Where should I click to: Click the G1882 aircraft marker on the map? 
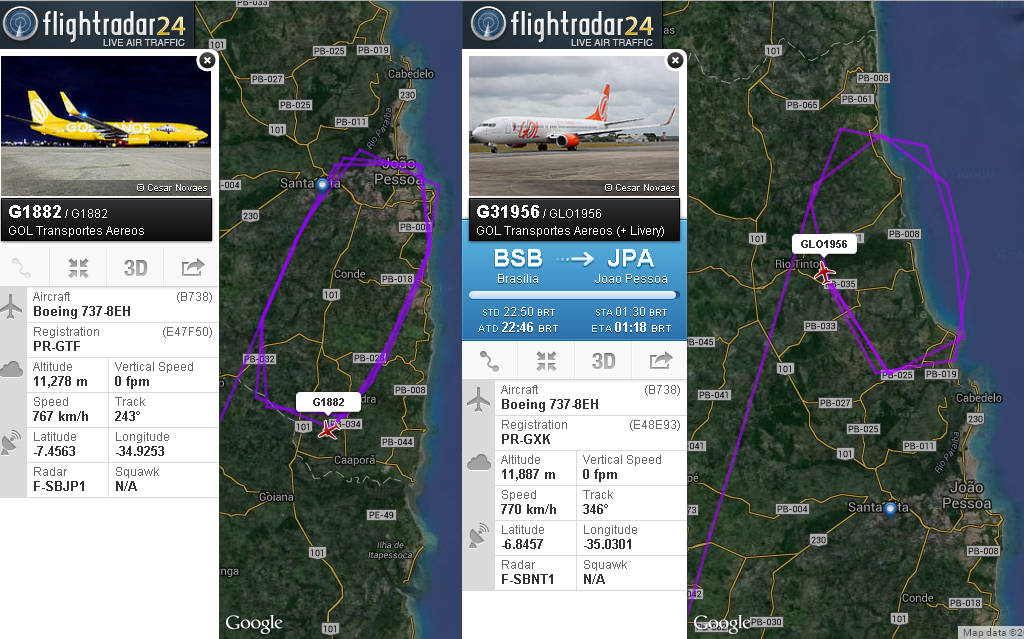pos(328,429)
